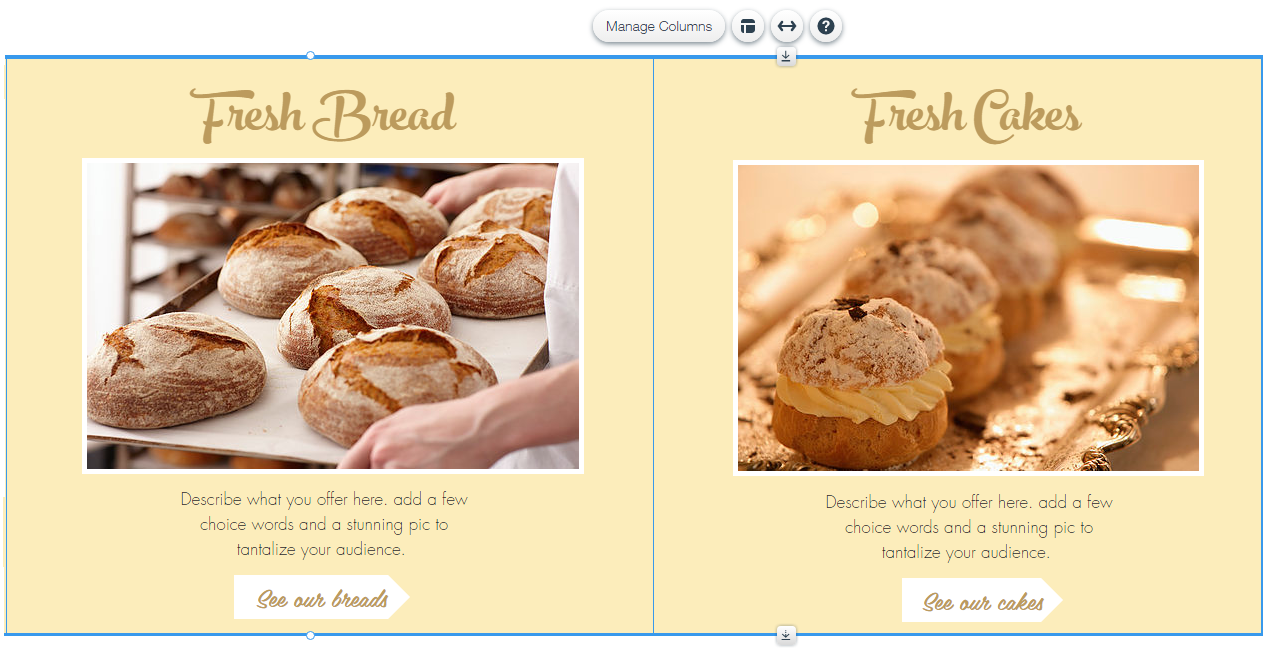
Task: Click the top strip stretch handle arrow
Action: pyautogui.click(x=786, y=57)
